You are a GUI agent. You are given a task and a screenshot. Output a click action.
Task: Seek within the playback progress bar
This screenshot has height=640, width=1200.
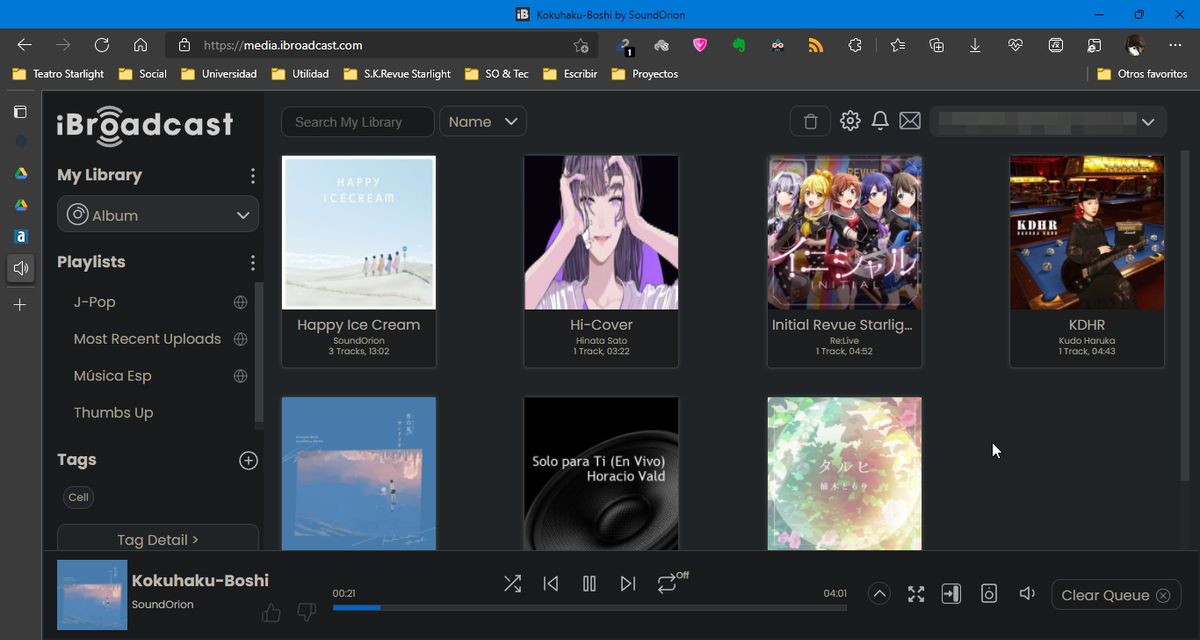point(590,607)
